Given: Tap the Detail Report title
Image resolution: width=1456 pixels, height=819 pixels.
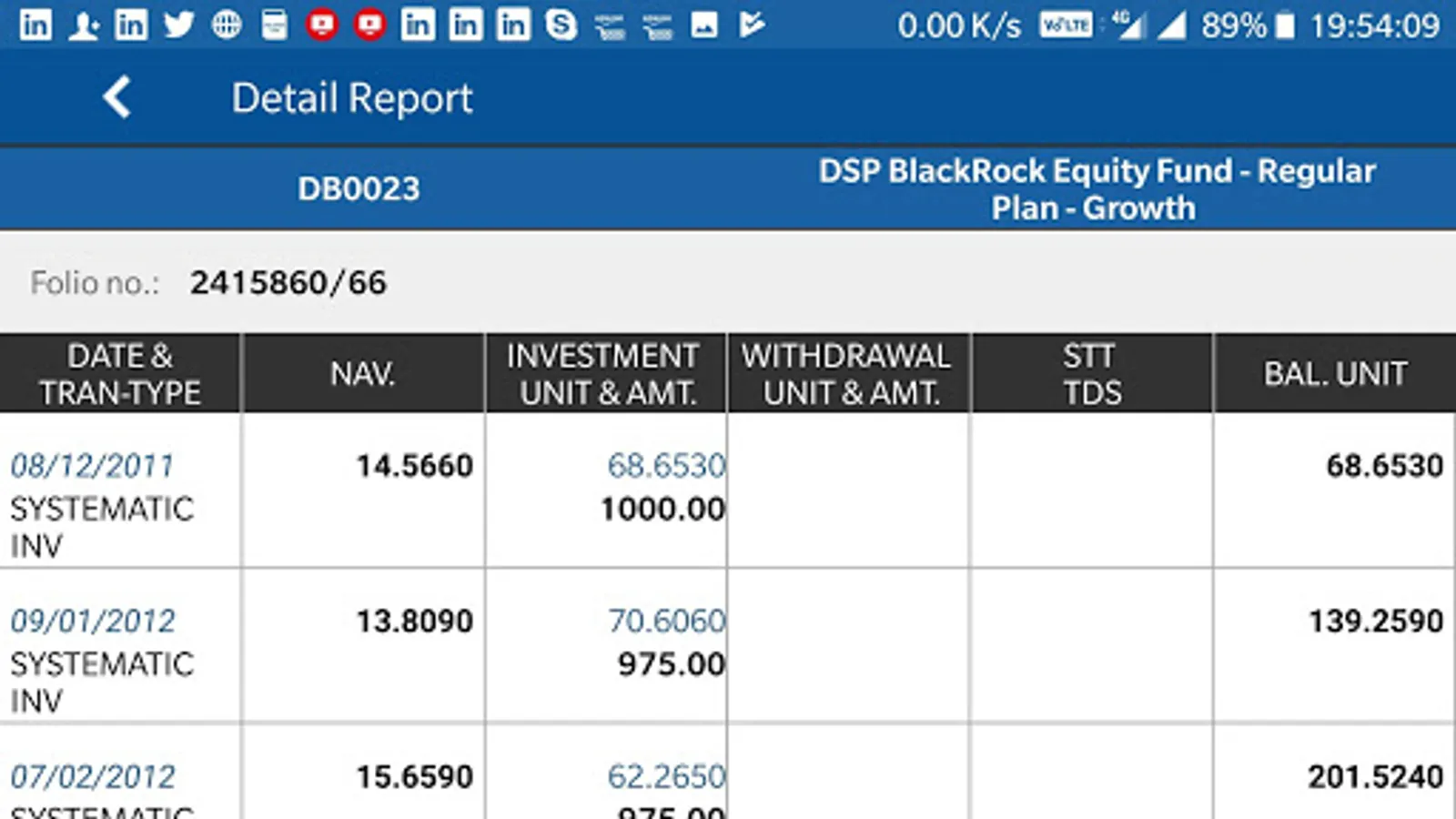Looking at the screenshot, I should (352, 98).
